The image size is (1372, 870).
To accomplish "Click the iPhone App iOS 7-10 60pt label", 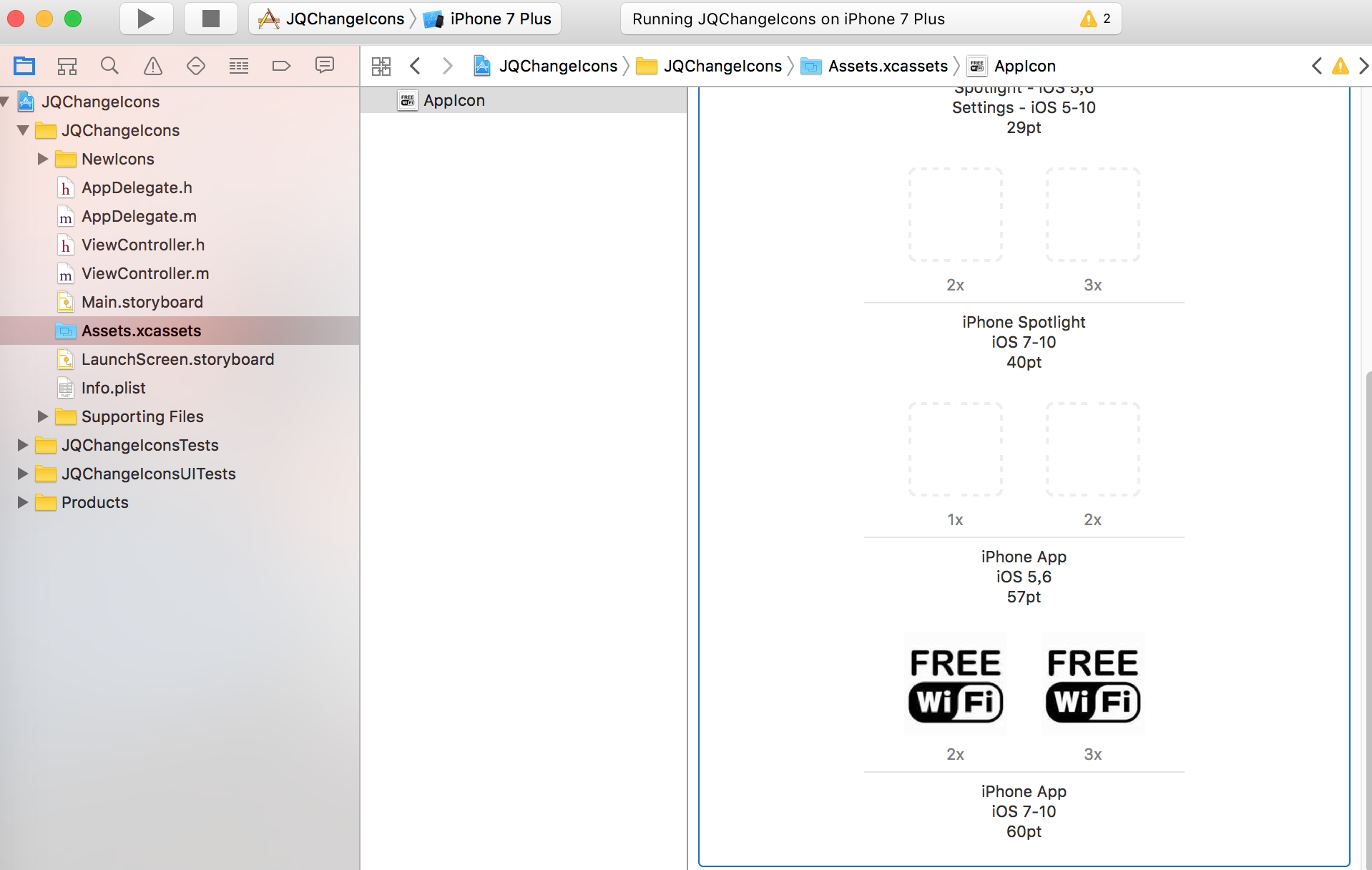I will [x=1024, y=811].
